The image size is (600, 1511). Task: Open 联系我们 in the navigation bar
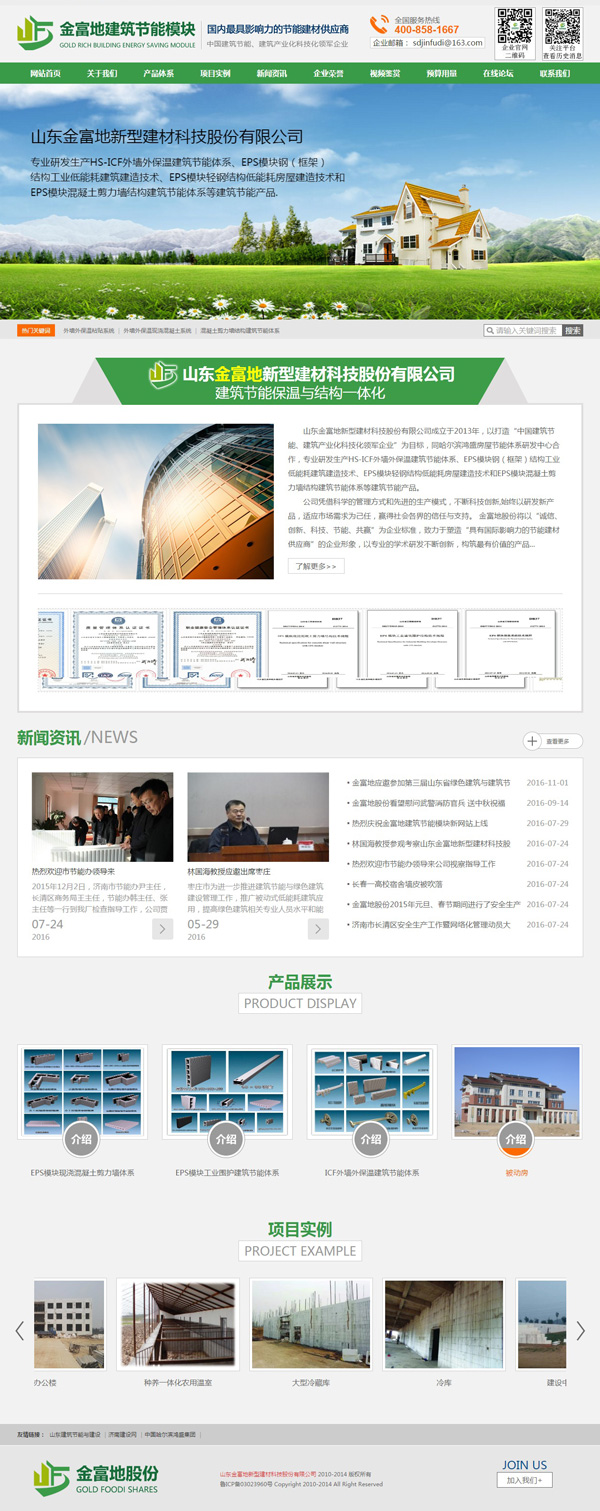[555, 73]
